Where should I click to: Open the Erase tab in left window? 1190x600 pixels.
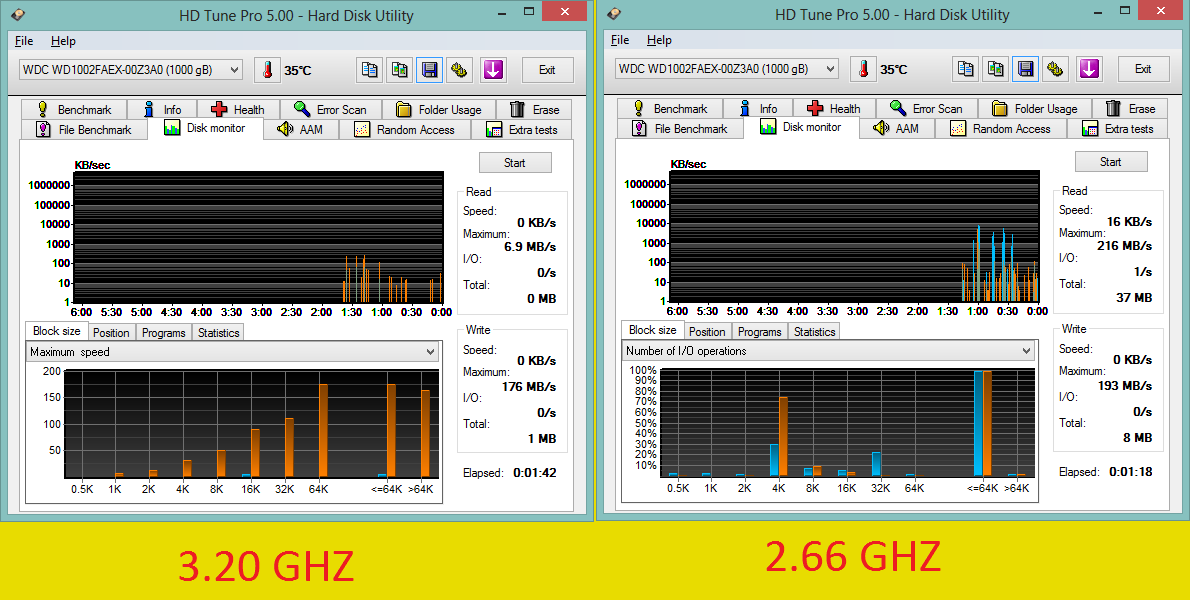[x=534, y=109]
